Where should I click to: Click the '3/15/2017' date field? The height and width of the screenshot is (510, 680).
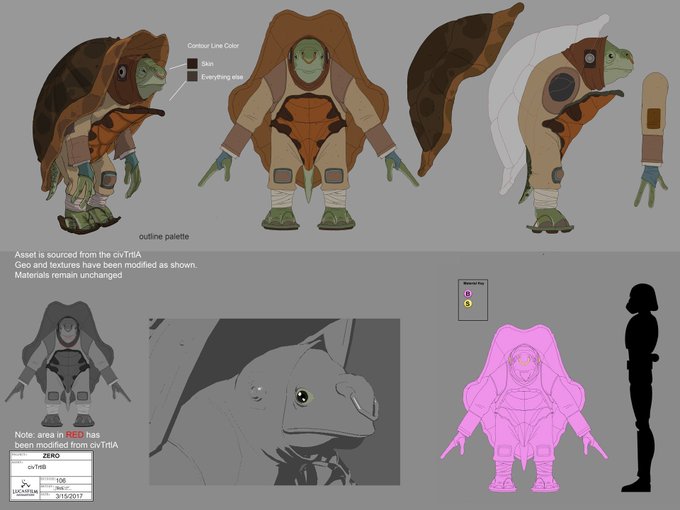(x=69, y=496)
